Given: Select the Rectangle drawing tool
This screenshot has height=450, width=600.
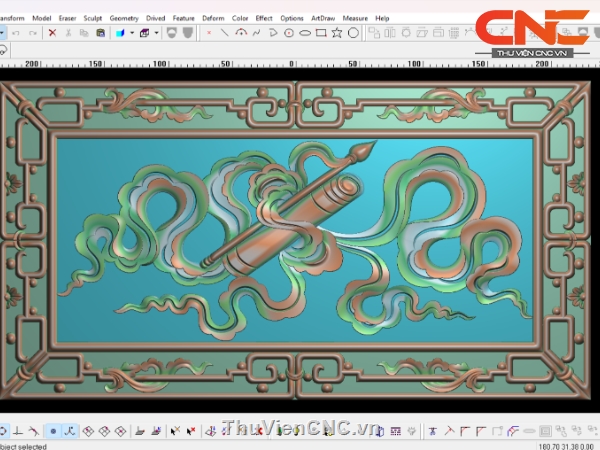Looking at the screenshot, I should [x=320, y=33].
